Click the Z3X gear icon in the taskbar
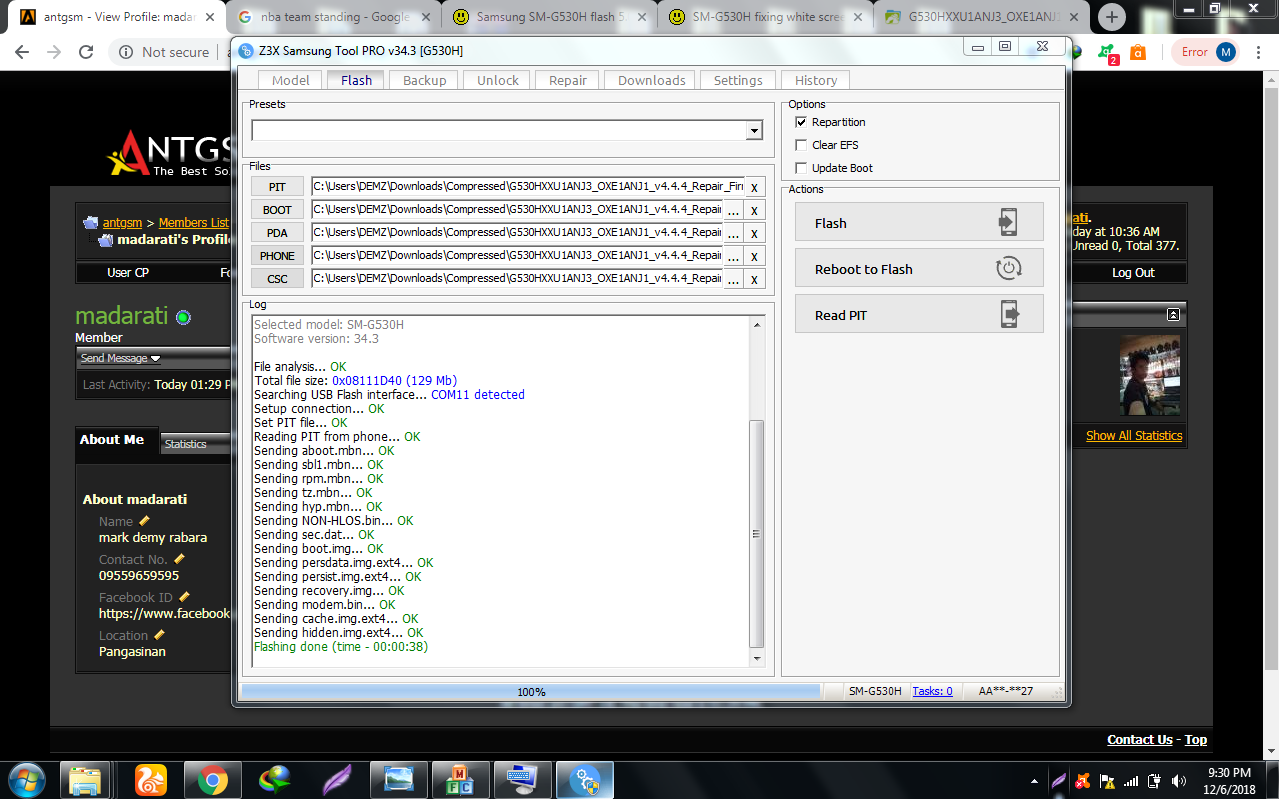 (x=585, y=779)
